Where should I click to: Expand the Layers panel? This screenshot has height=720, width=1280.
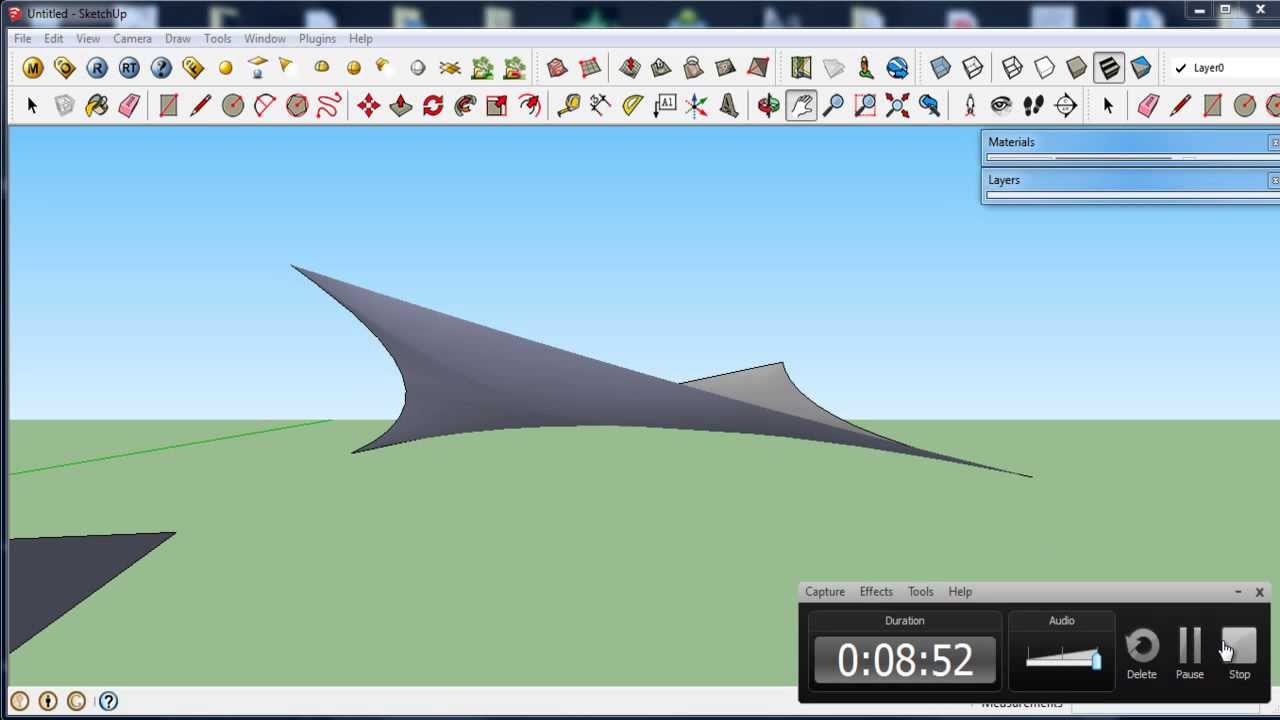(x=1130, y=180)
